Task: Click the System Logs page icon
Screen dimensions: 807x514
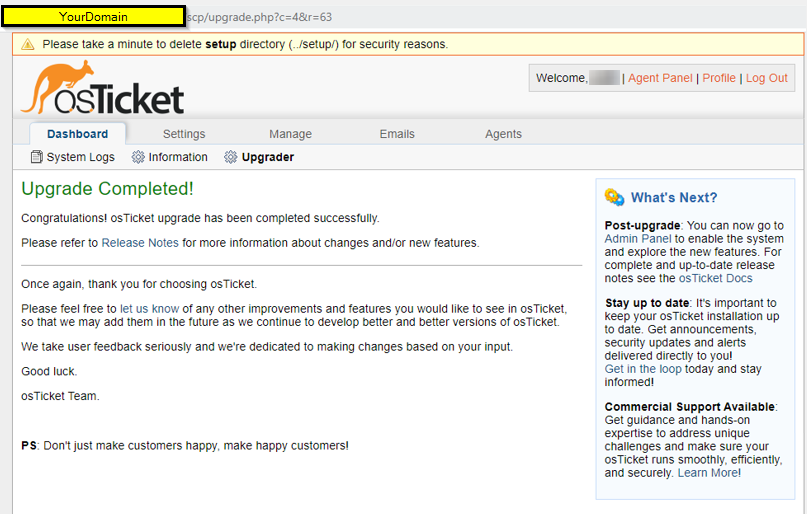Action: point(37,157)
